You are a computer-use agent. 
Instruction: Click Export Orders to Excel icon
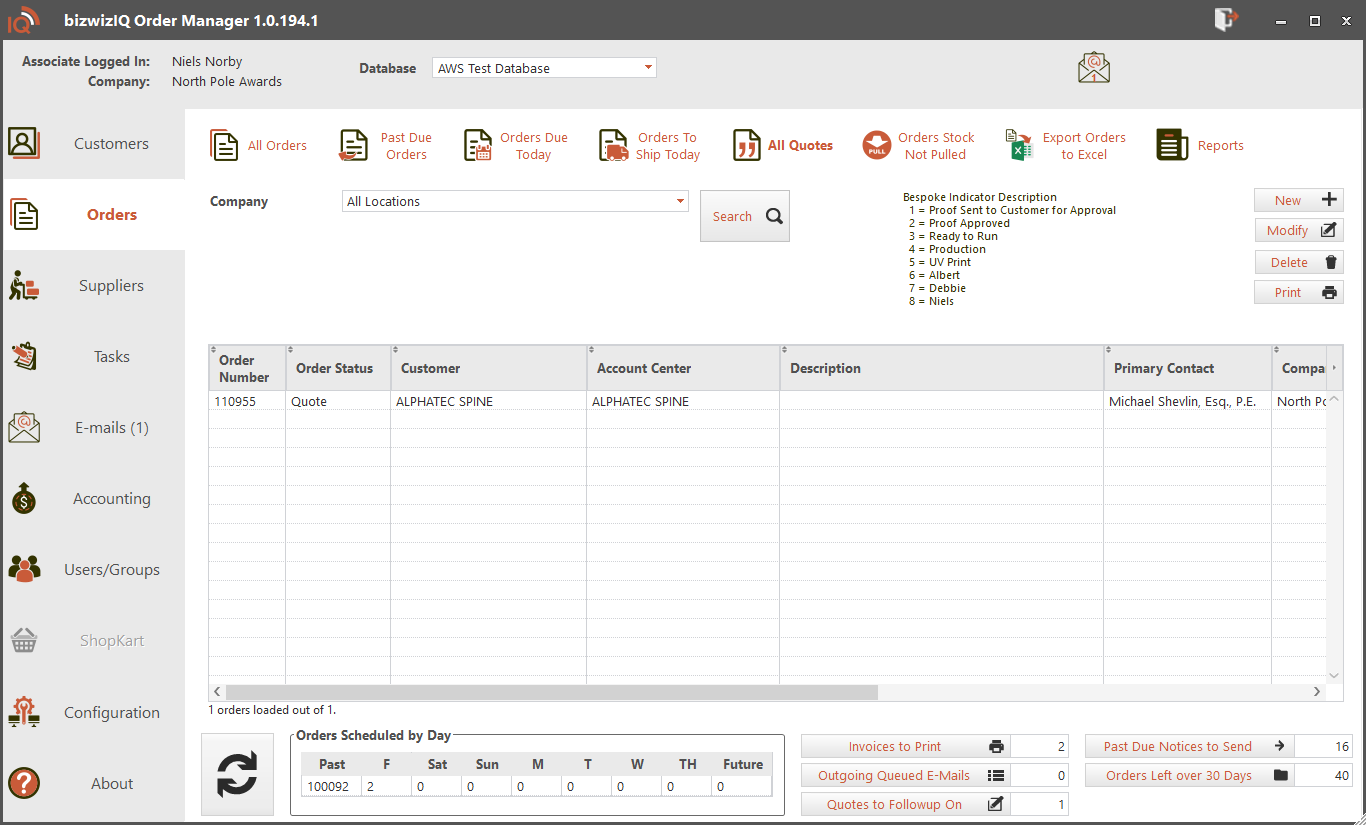(x=1019, y=146)
